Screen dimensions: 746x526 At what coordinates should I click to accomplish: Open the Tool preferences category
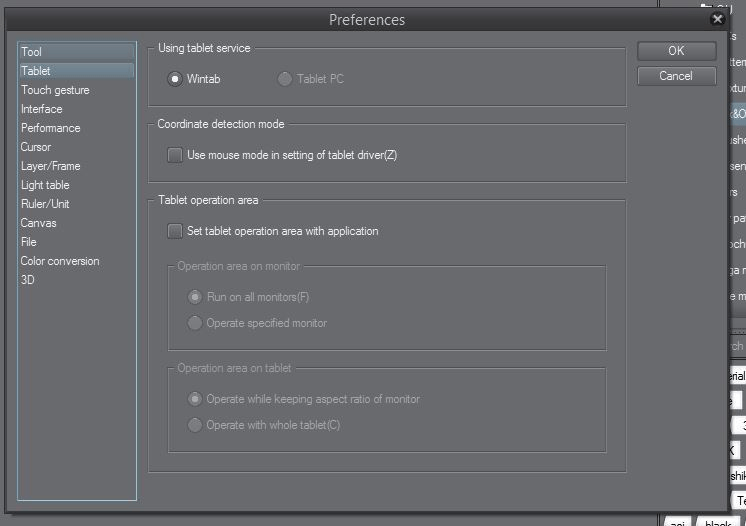point(32,52)
